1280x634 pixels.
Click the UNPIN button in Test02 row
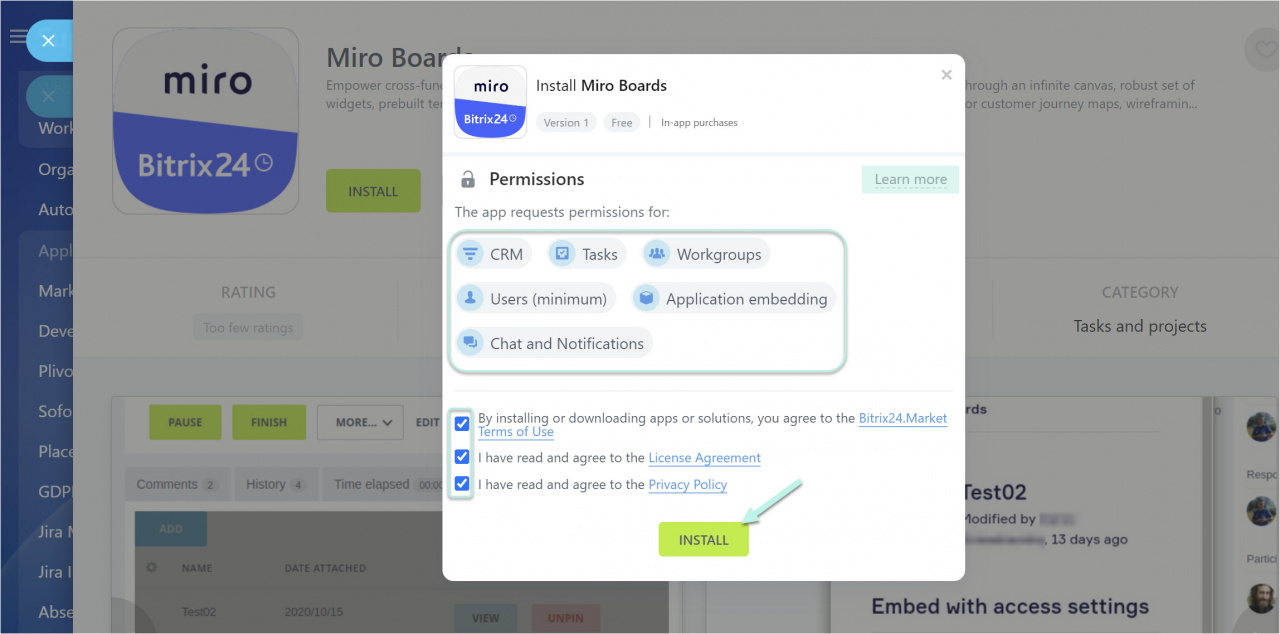[565, 618]
